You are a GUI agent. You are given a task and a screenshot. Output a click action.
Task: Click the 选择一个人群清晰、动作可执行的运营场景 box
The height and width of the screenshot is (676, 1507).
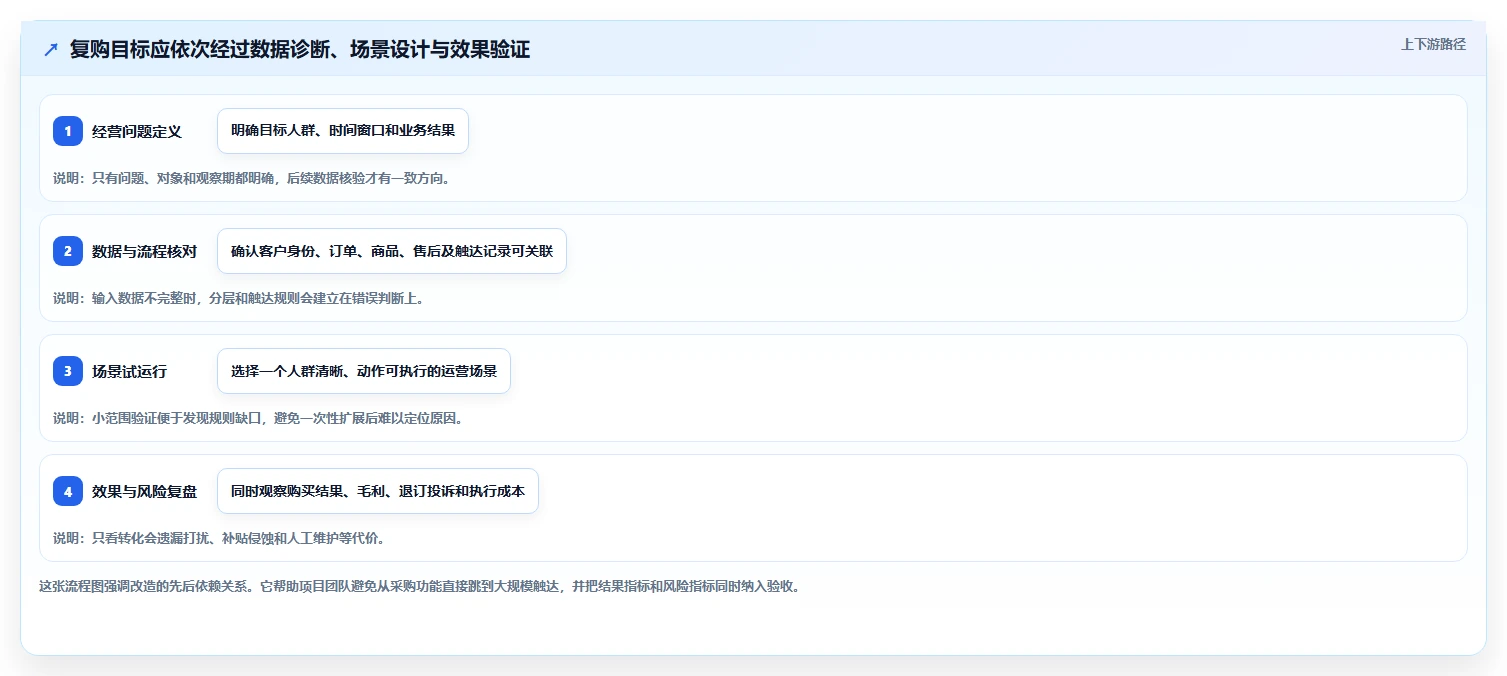click(x=364, y=371)
